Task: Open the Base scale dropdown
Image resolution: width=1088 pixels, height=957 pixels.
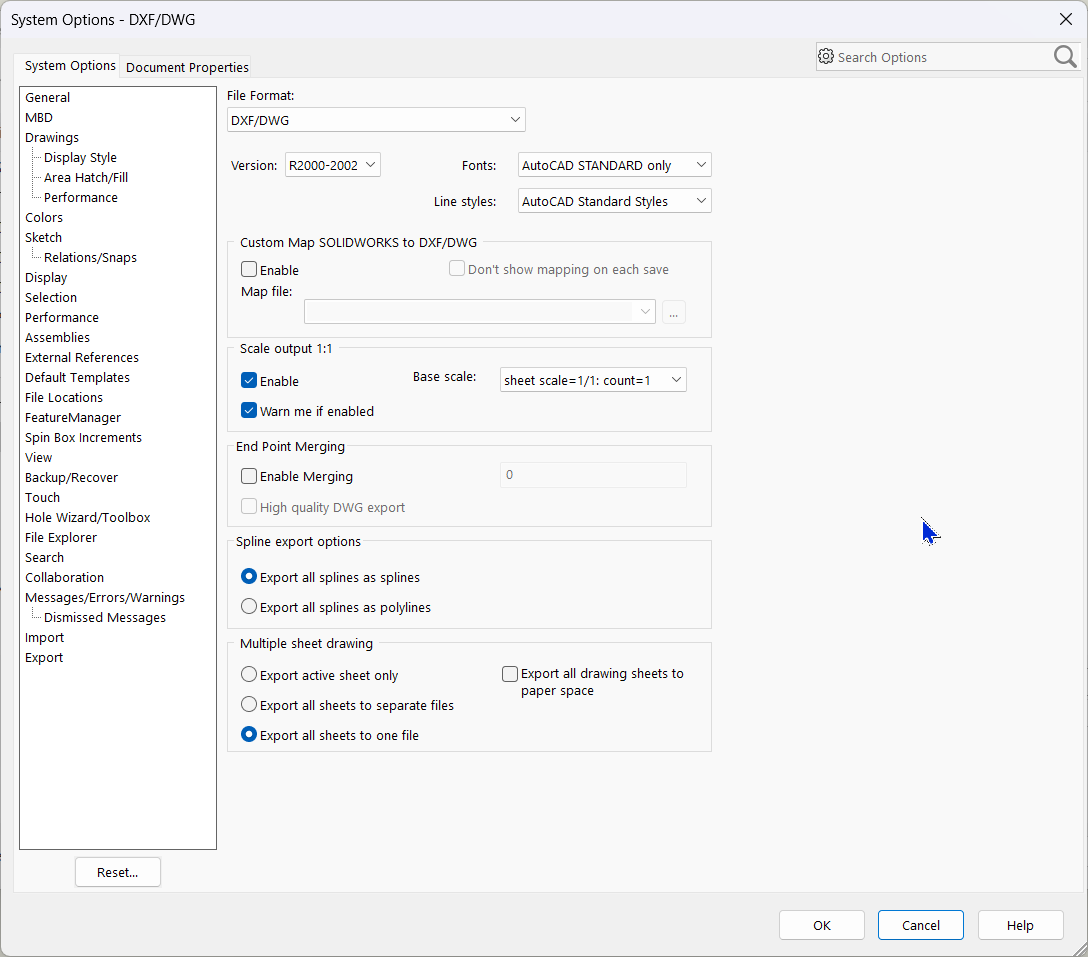Action: 593,380
